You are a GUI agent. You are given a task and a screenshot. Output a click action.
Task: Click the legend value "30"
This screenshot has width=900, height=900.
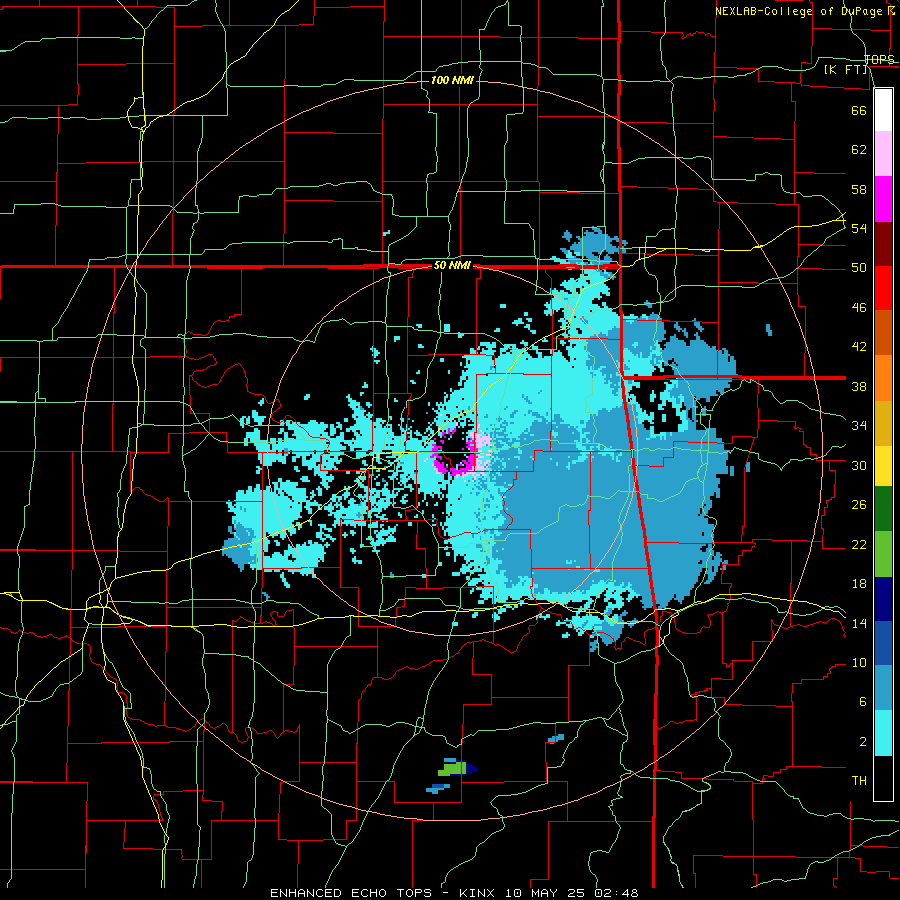859,465
